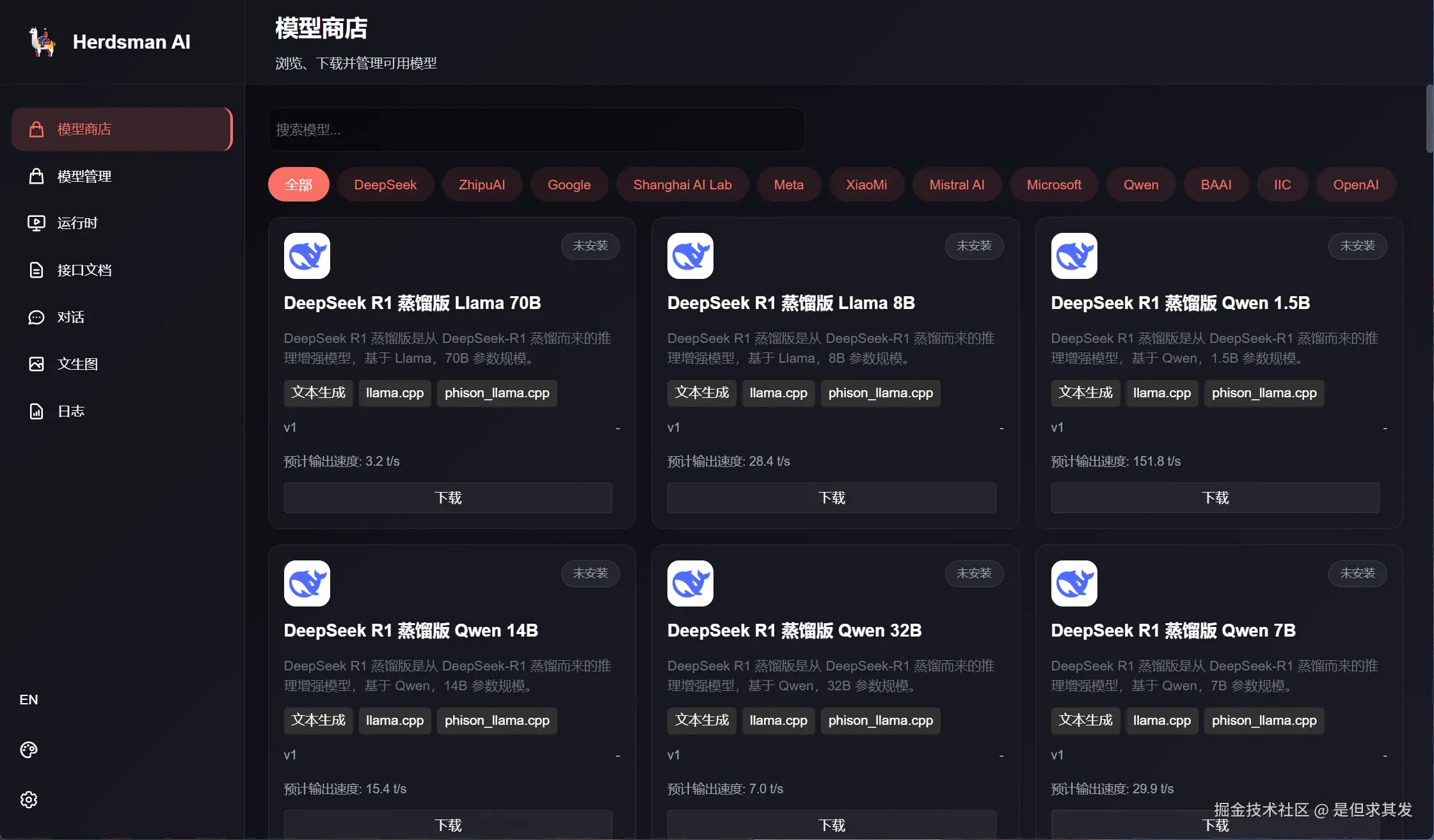Image resolution: width=1434 pixels, height=840 pixels.
Task: Open the 运行时 monitor icon
Action: coord(36,223)
